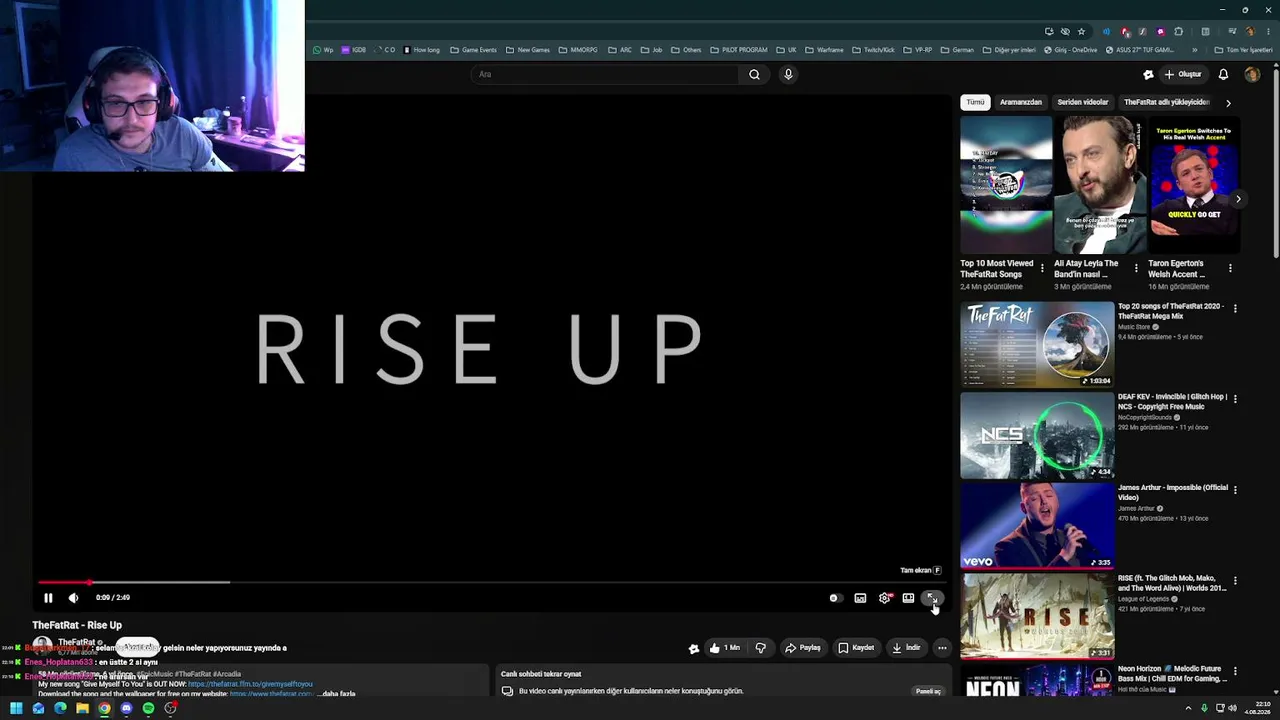
Task: Bookmark this page with the star icon
Action: [1081, 31]
